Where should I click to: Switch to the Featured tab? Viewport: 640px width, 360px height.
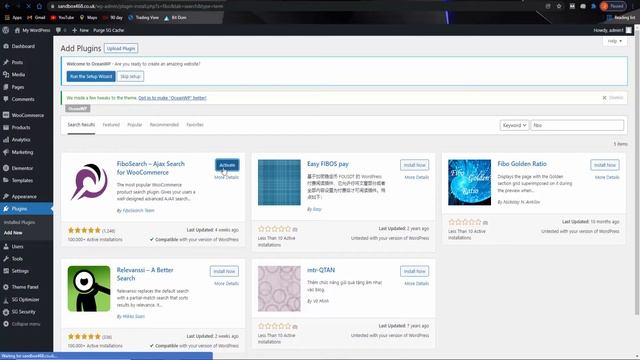pos(111,125)
